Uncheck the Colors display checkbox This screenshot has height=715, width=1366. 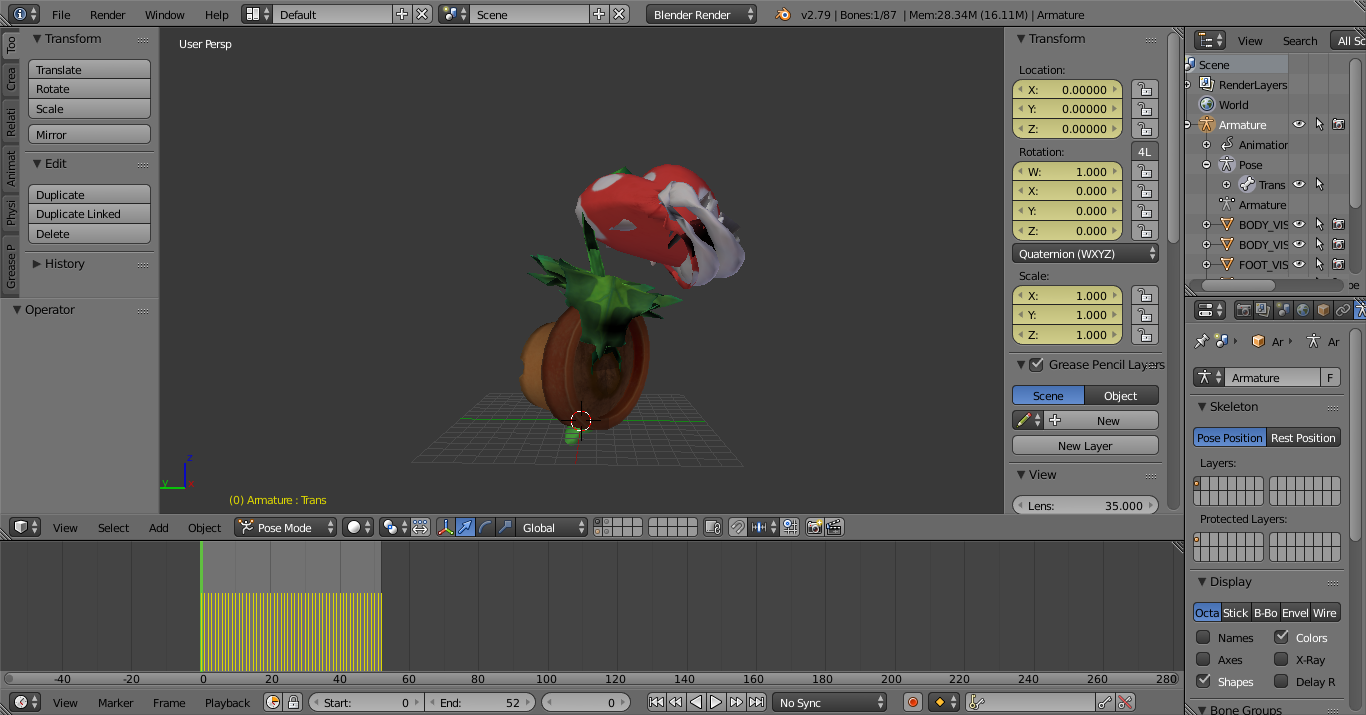tap(1281, 637)
